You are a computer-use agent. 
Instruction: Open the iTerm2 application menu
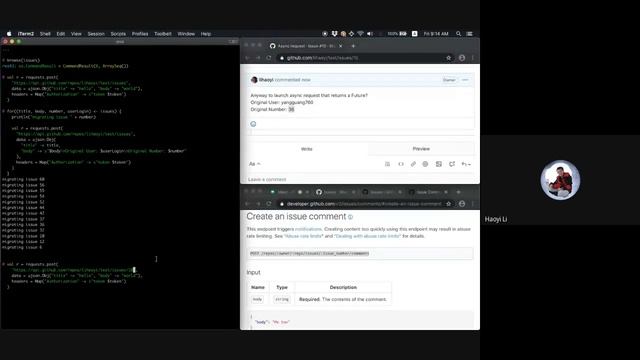[x=26, y=34]
